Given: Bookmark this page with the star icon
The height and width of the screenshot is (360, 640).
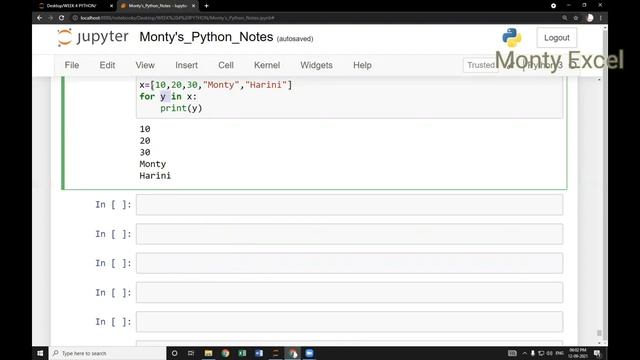Looking at the screenshot, I should pos(576,18).
